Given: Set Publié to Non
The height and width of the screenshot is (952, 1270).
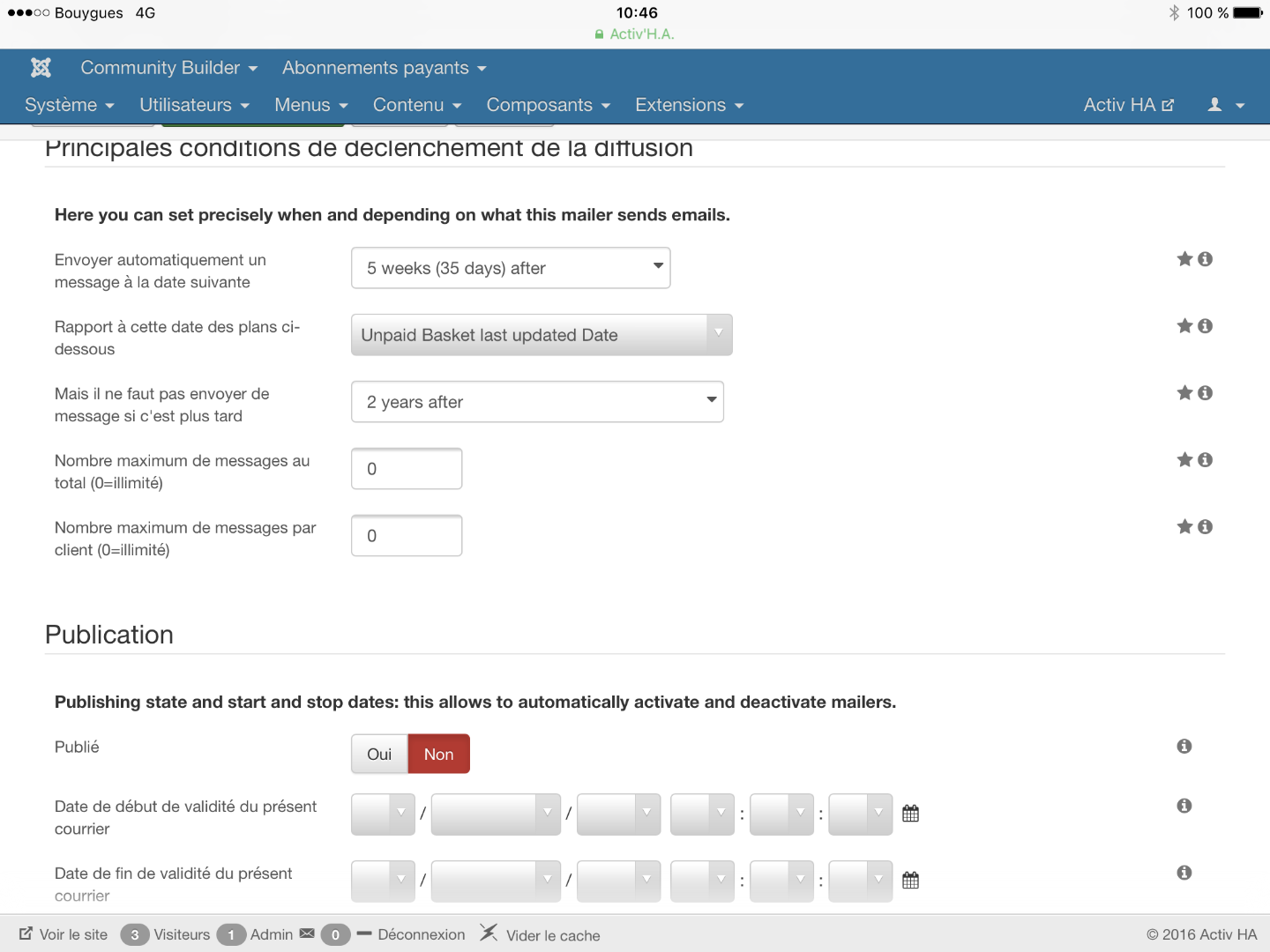Looking at the screenshot, I should point(438,754).
